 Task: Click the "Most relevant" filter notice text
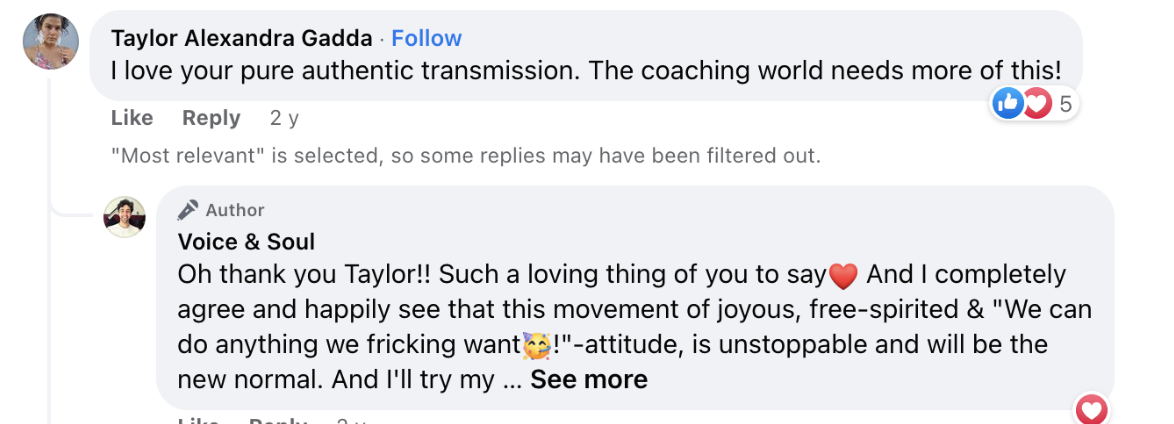click(466, 156)
